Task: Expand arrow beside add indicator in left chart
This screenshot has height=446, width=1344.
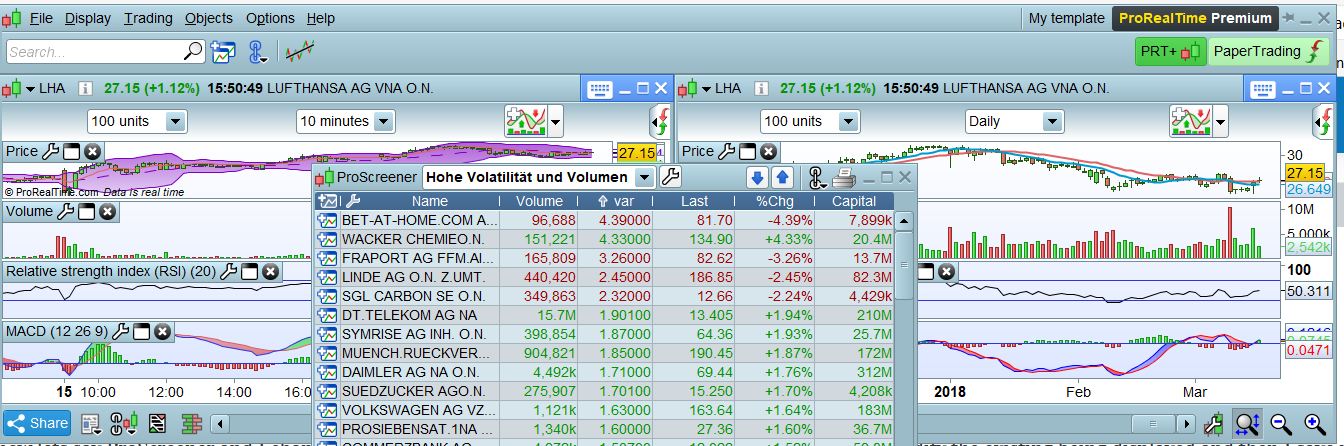Action: click(x=555, y=122)
